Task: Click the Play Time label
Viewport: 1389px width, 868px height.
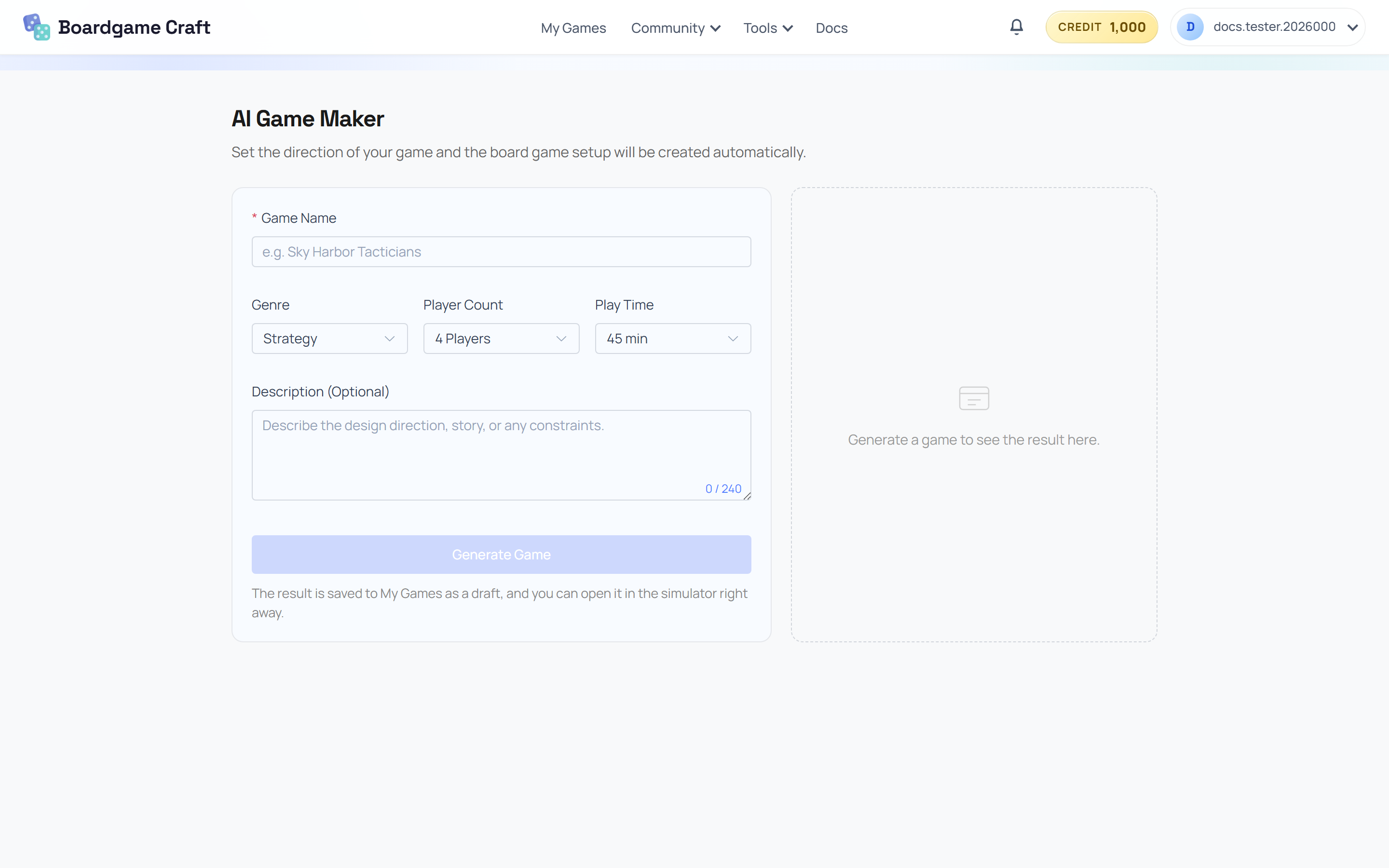Action: click(x=624, y=305)
